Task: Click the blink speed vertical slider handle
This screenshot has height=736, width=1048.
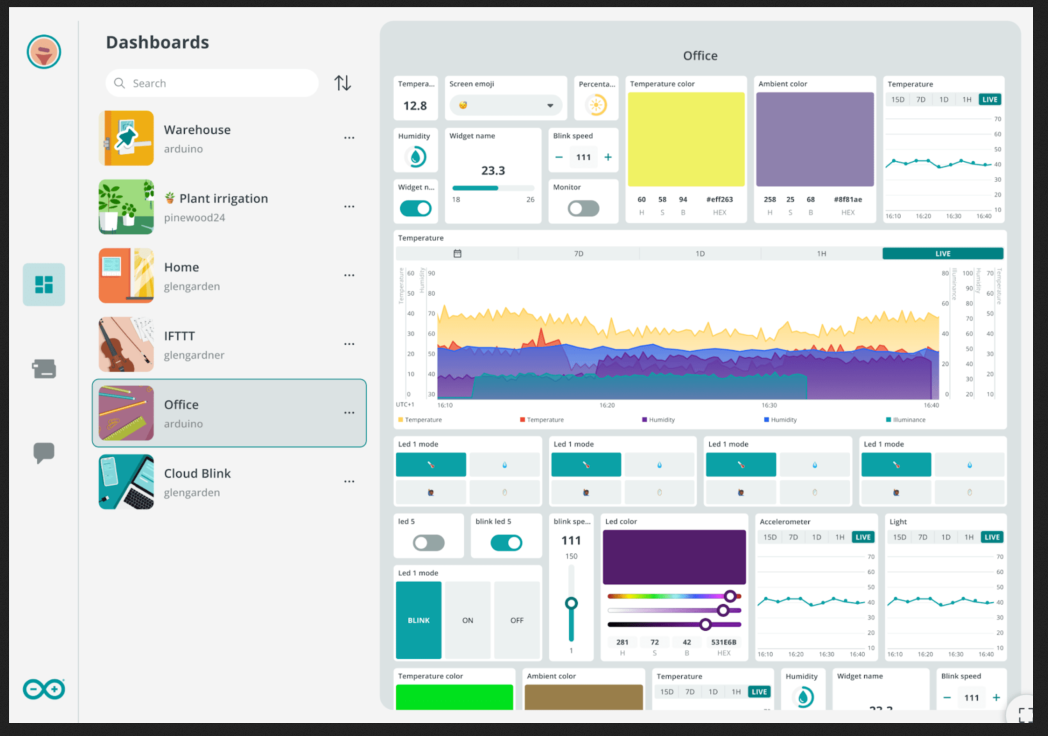Action: point(571,603)
